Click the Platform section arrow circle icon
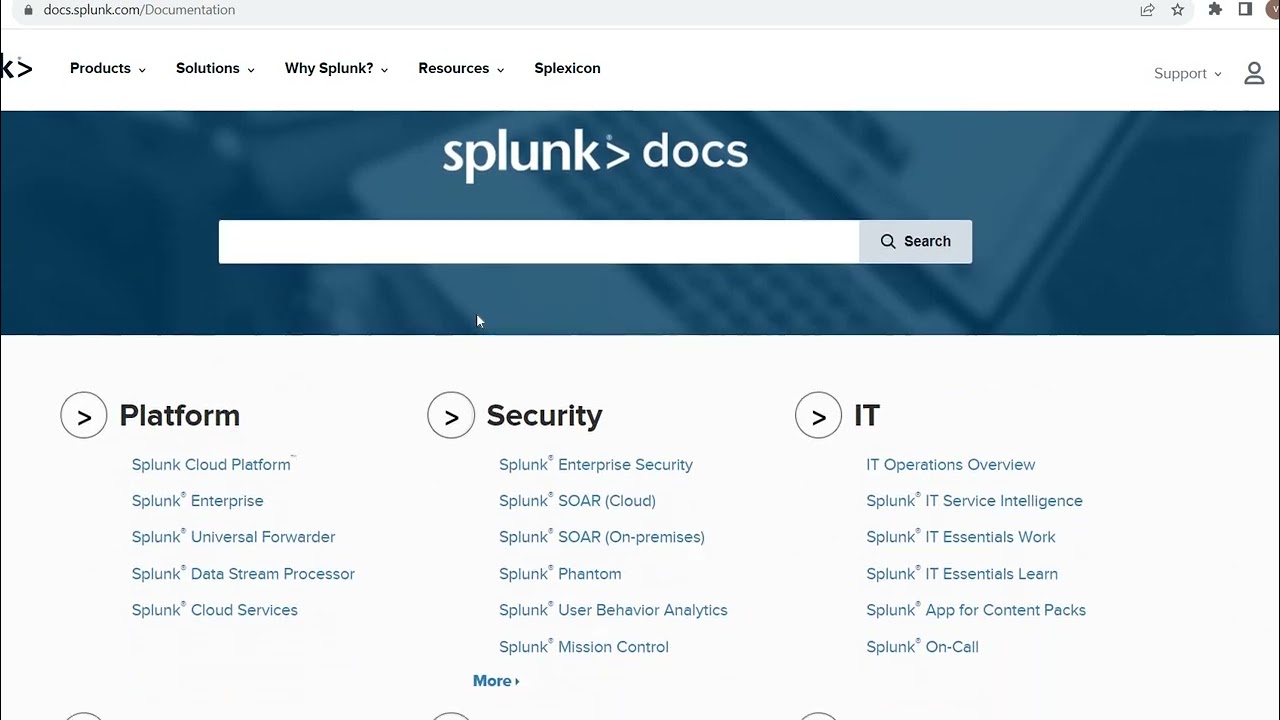 [x=84, y=415]
